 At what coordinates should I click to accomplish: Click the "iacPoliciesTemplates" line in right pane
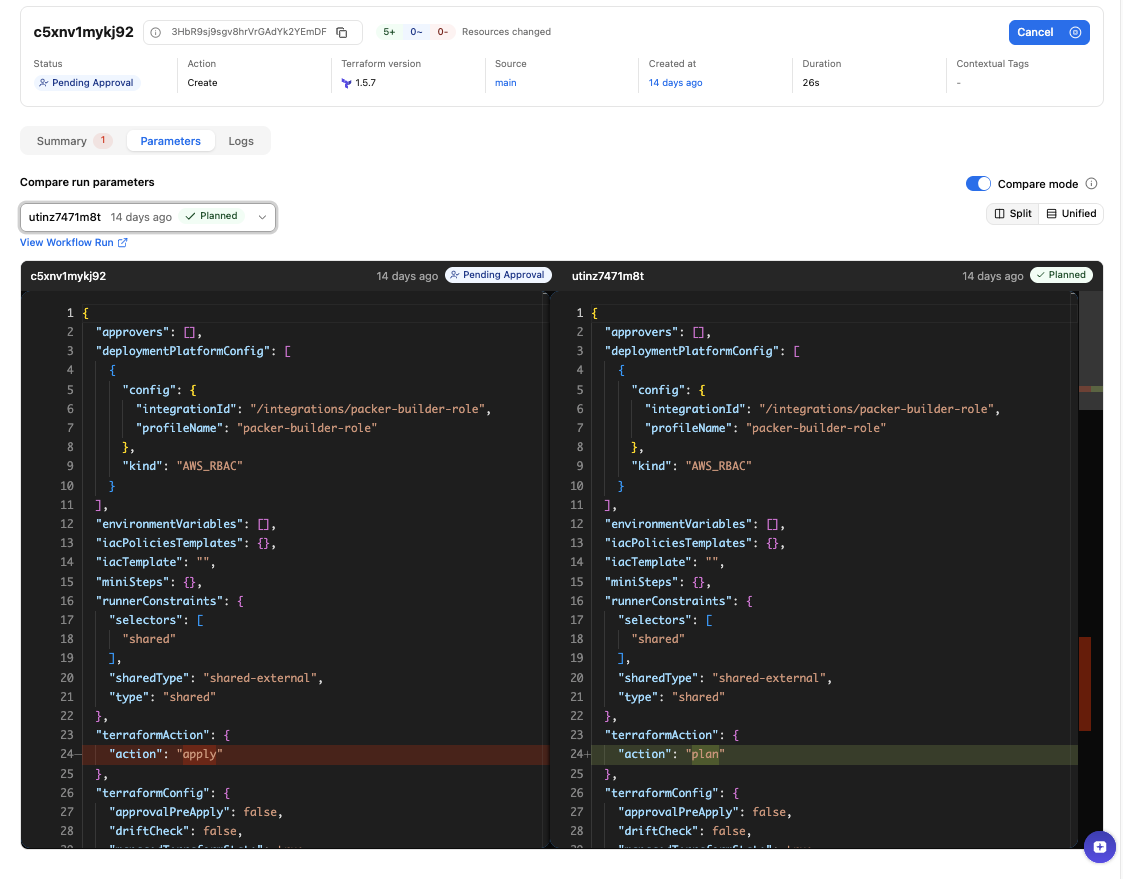695,544
